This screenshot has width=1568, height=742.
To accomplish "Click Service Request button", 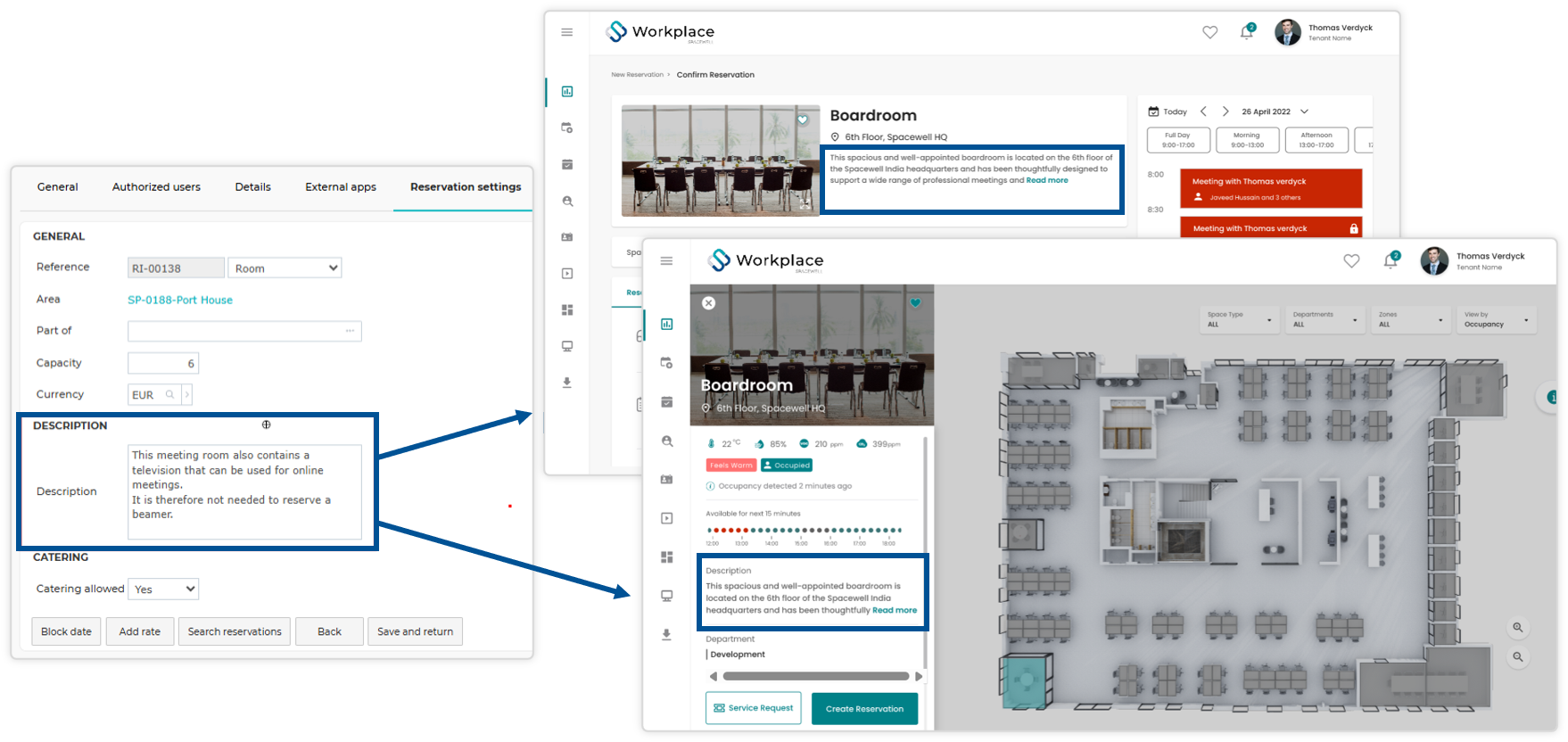I will [754, 708].
